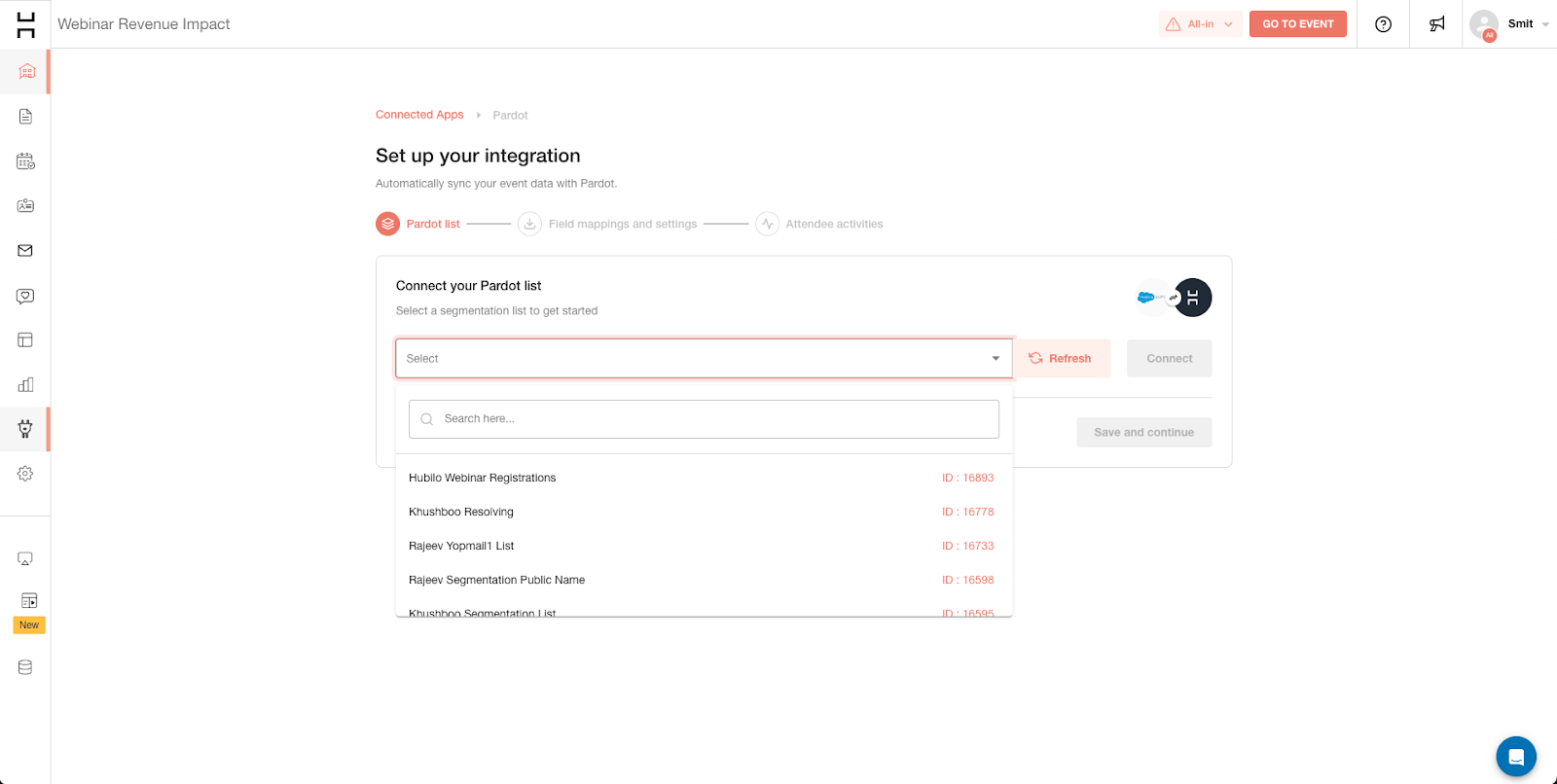Expand the Smit account menu arrow
Viewport: 1557px width, 784px height.
coord(1545,24)
